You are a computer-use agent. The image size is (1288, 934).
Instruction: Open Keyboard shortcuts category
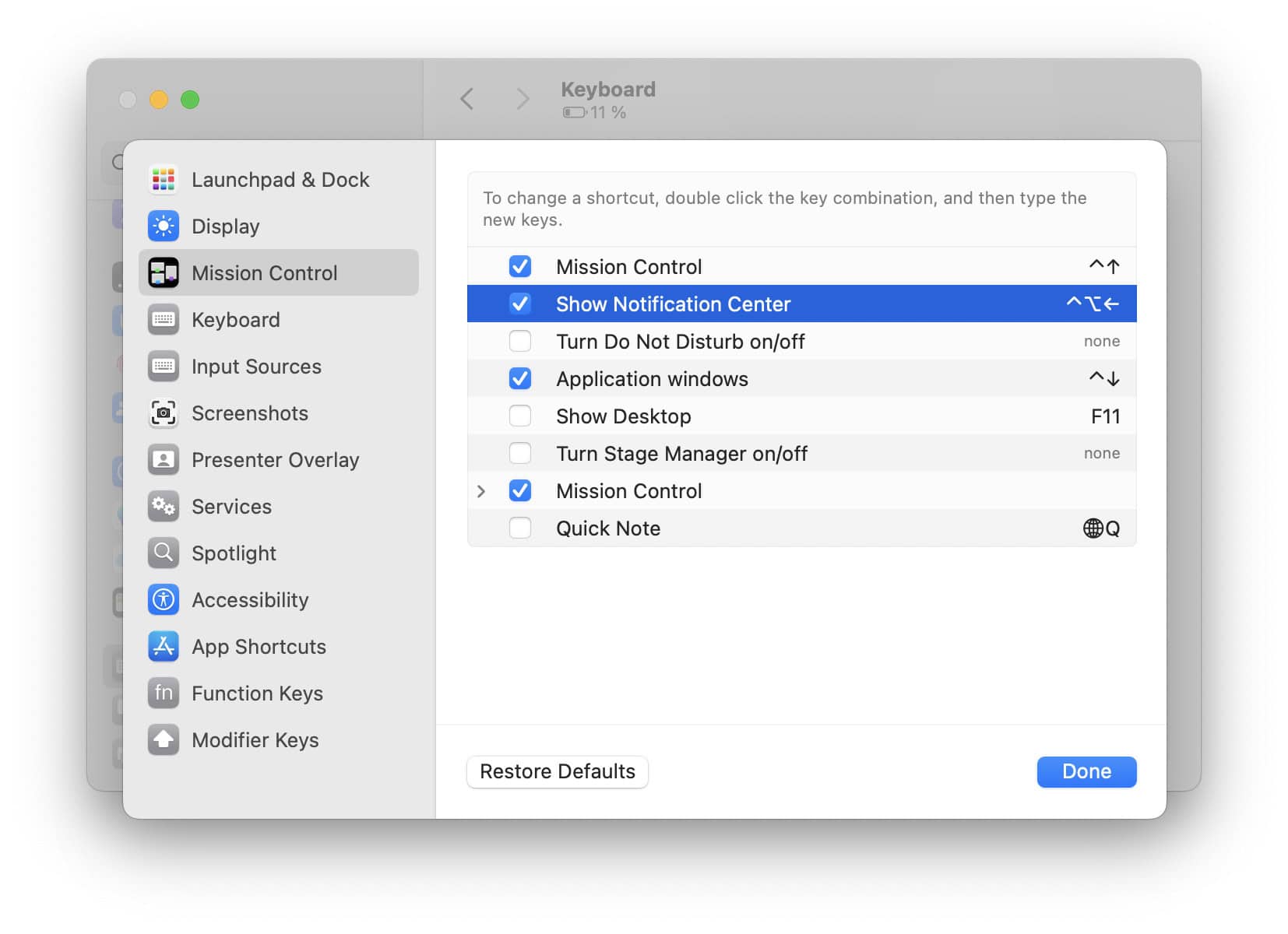coord(279,320)
